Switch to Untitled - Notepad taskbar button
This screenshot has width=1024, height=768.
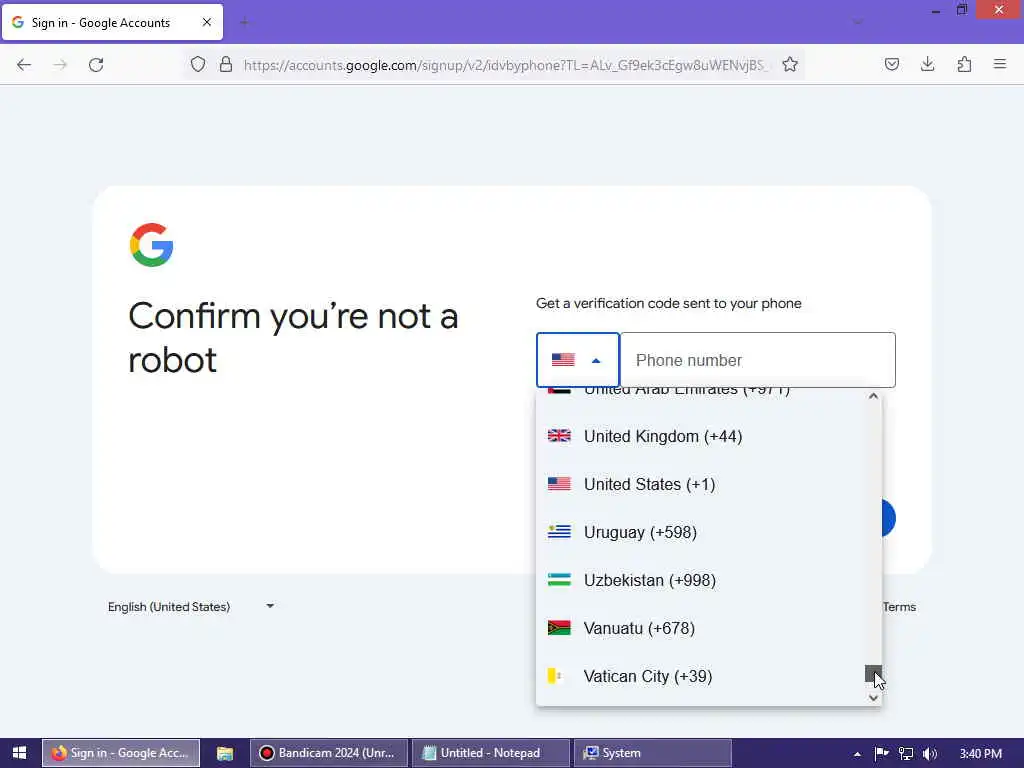click(490, 753)
